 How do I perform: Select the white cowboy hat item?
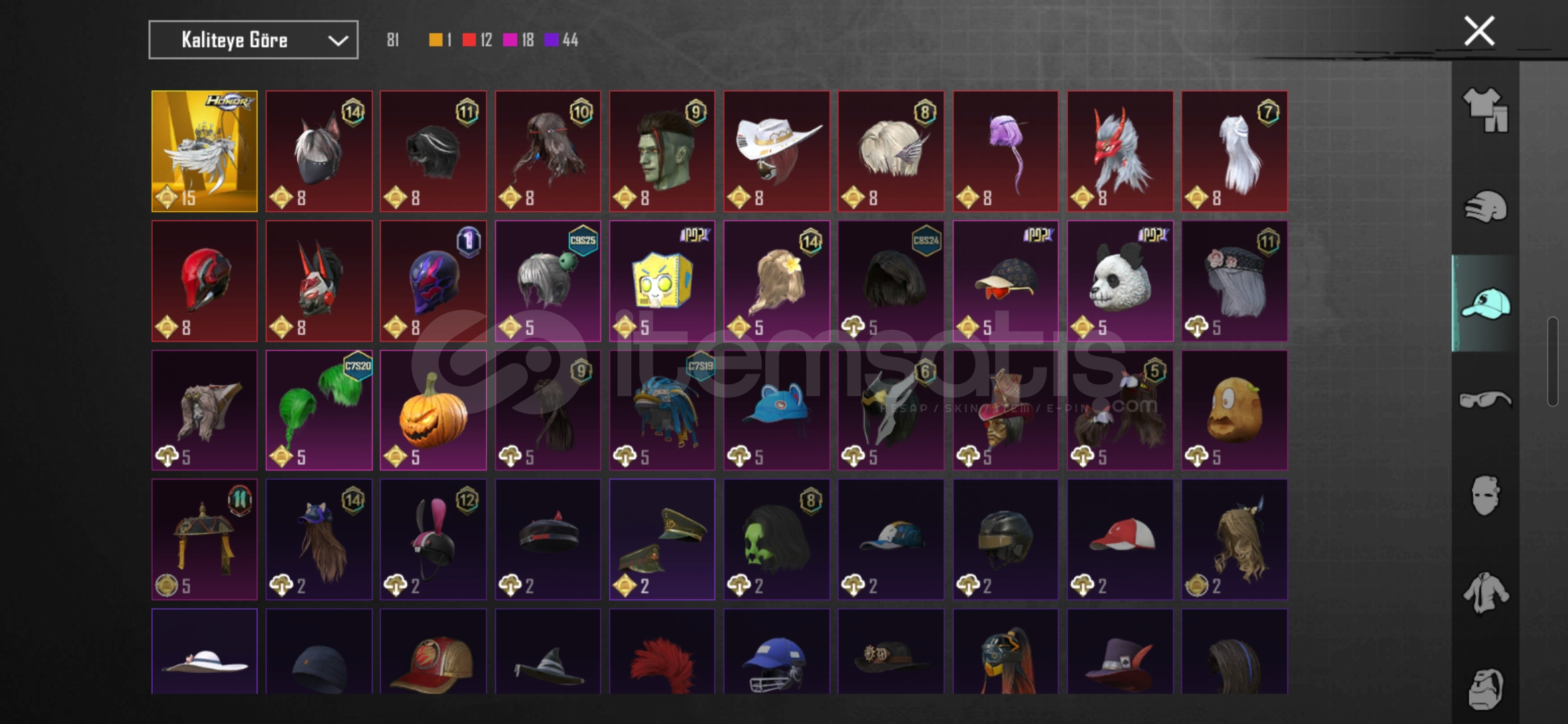click(x=777, y=152)
